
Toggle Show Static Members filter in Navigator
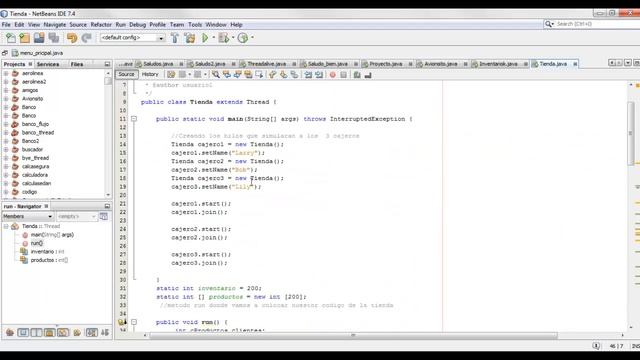[36, 333]
